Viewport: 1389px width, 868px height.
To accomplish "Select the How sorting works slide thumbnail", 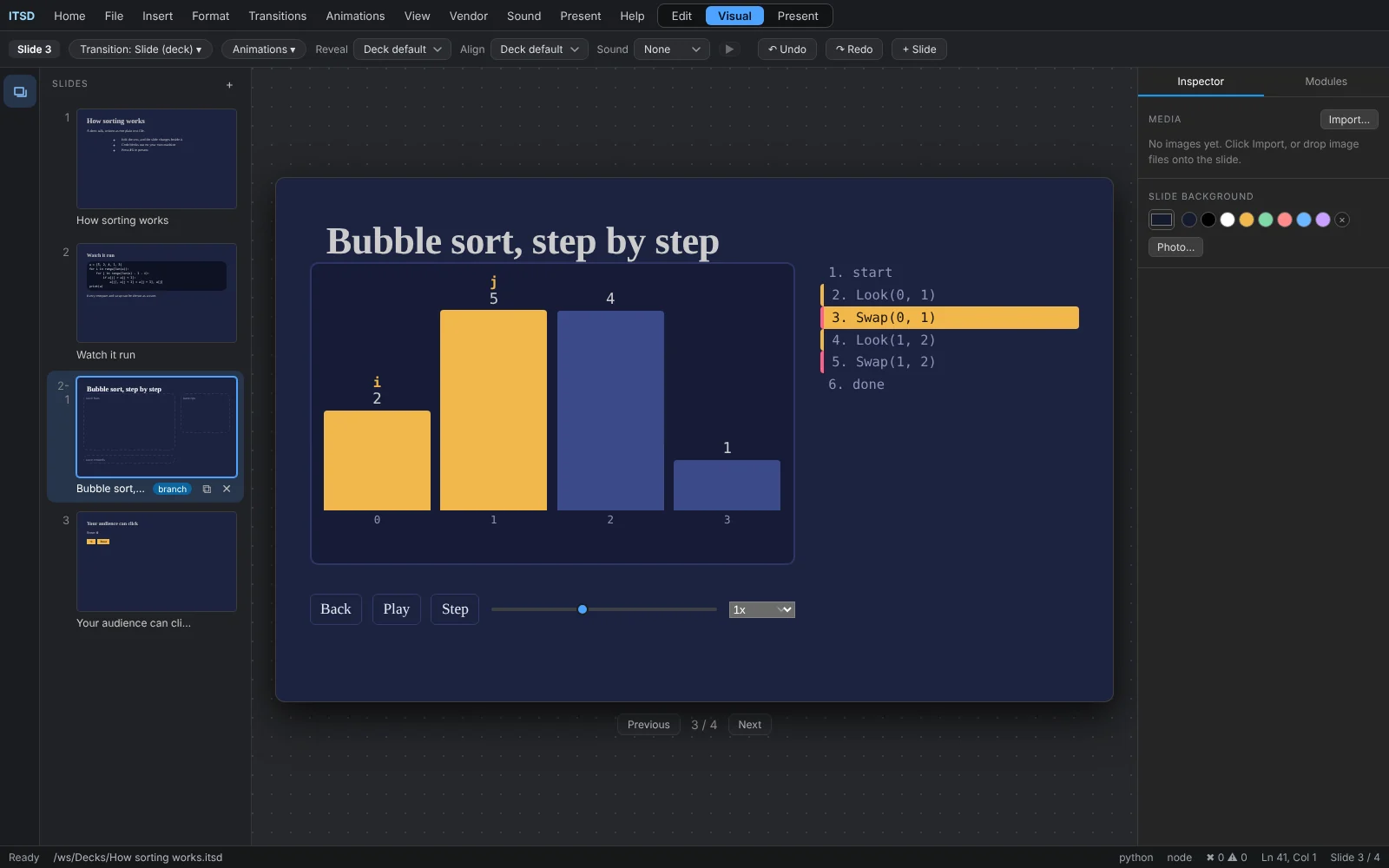I will [156, 159].
